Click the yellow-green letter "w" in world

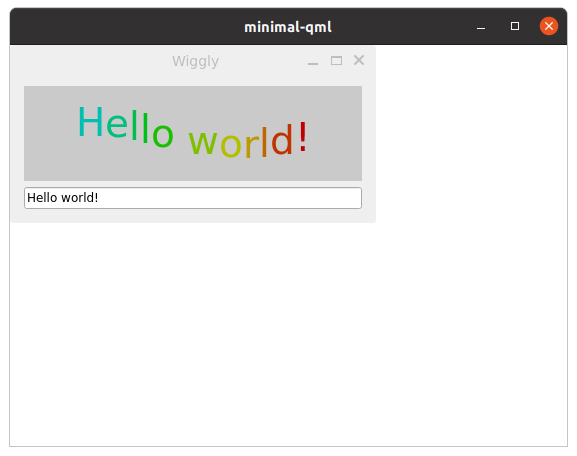[202, 142]
